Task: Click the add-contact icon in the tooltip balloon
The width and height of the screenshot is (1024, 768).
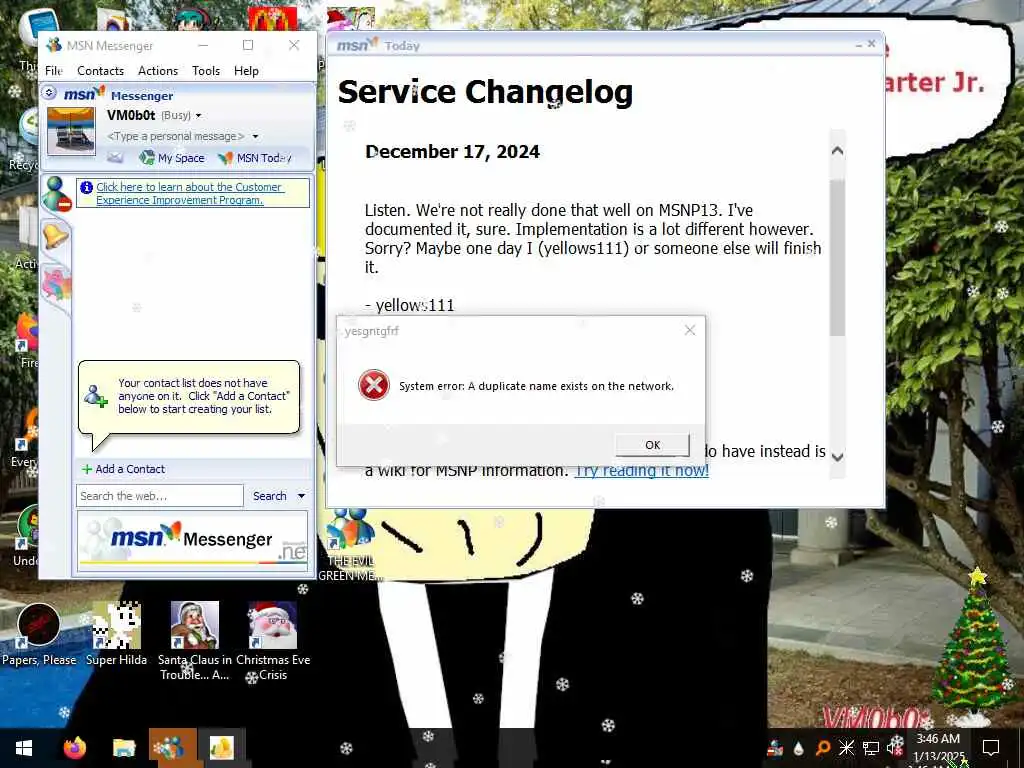Action: coord(95,396)
